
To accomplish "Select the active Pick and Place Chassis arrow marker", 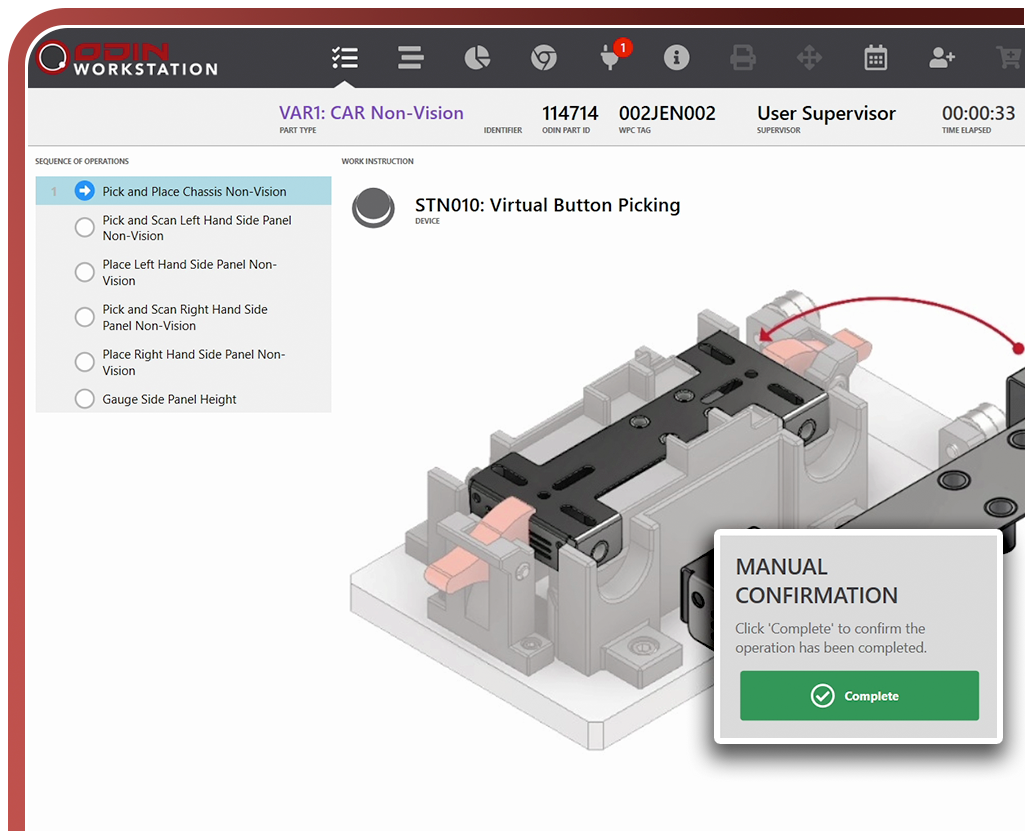I will click(x=84, y=191).
